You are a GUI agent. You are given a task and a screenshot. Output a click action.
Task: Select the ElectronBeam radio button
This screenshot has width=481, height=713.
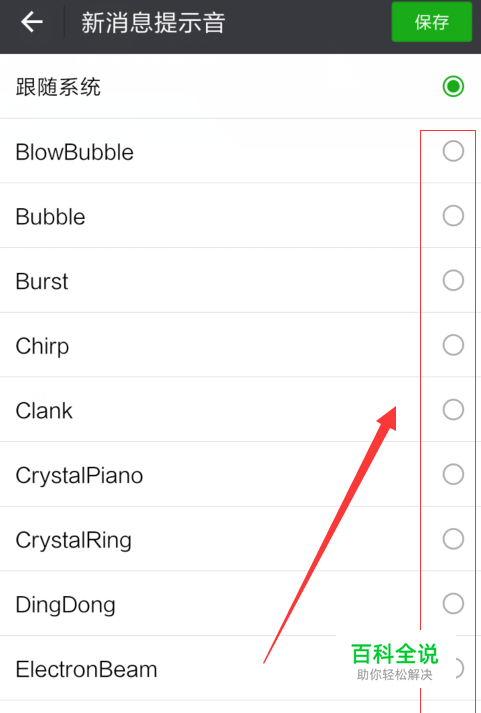pyautogui.click(x=457, y=668)
